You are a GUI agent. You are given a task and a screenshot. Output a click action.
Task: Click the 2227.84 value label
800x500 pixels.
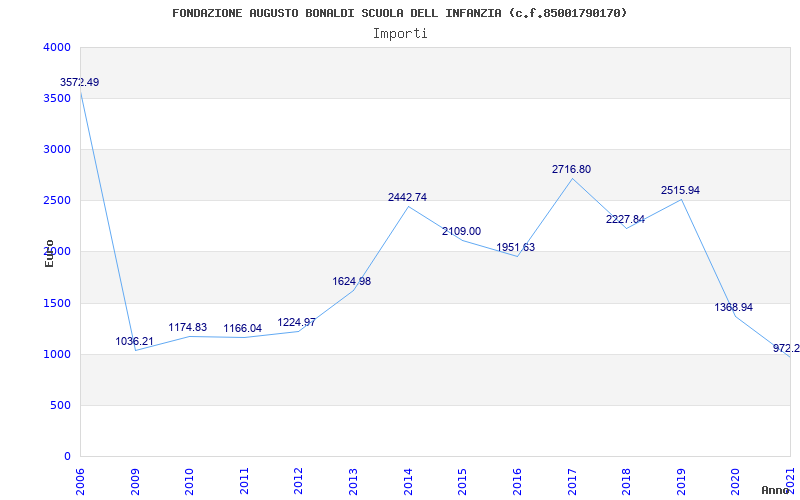click(626, 219)
